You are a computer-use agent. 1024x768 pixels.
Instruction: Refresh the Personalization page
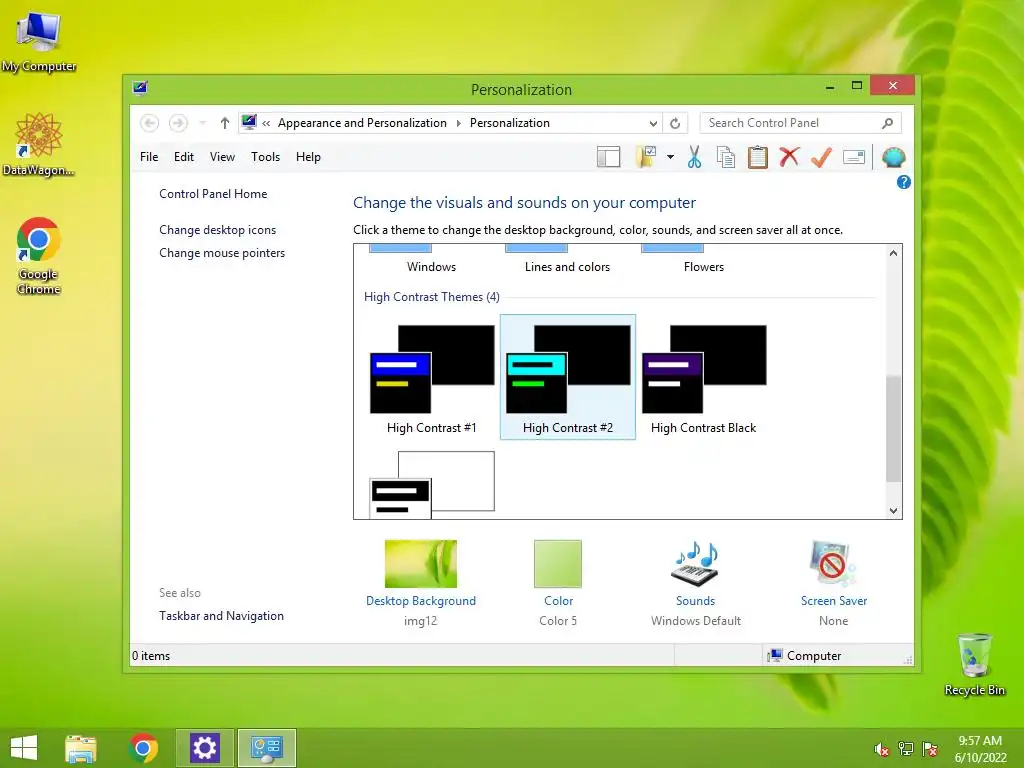click(675, 123)
